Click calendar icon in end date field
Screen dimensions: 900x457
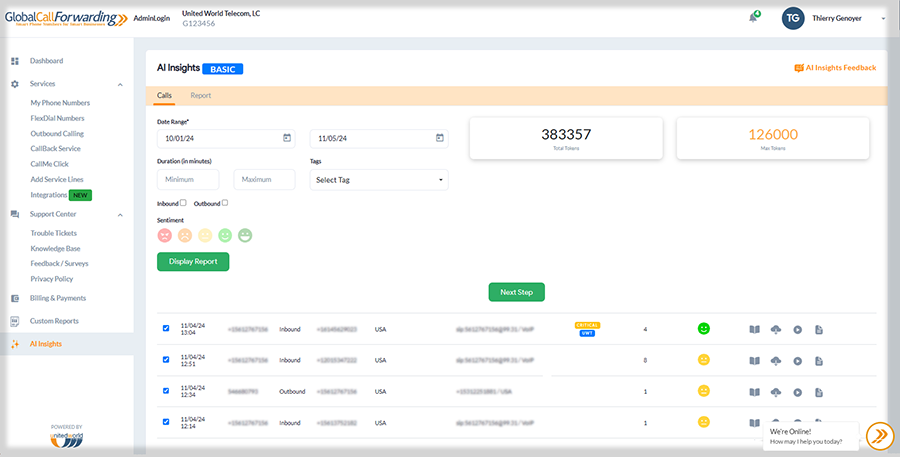coord(440,138)
